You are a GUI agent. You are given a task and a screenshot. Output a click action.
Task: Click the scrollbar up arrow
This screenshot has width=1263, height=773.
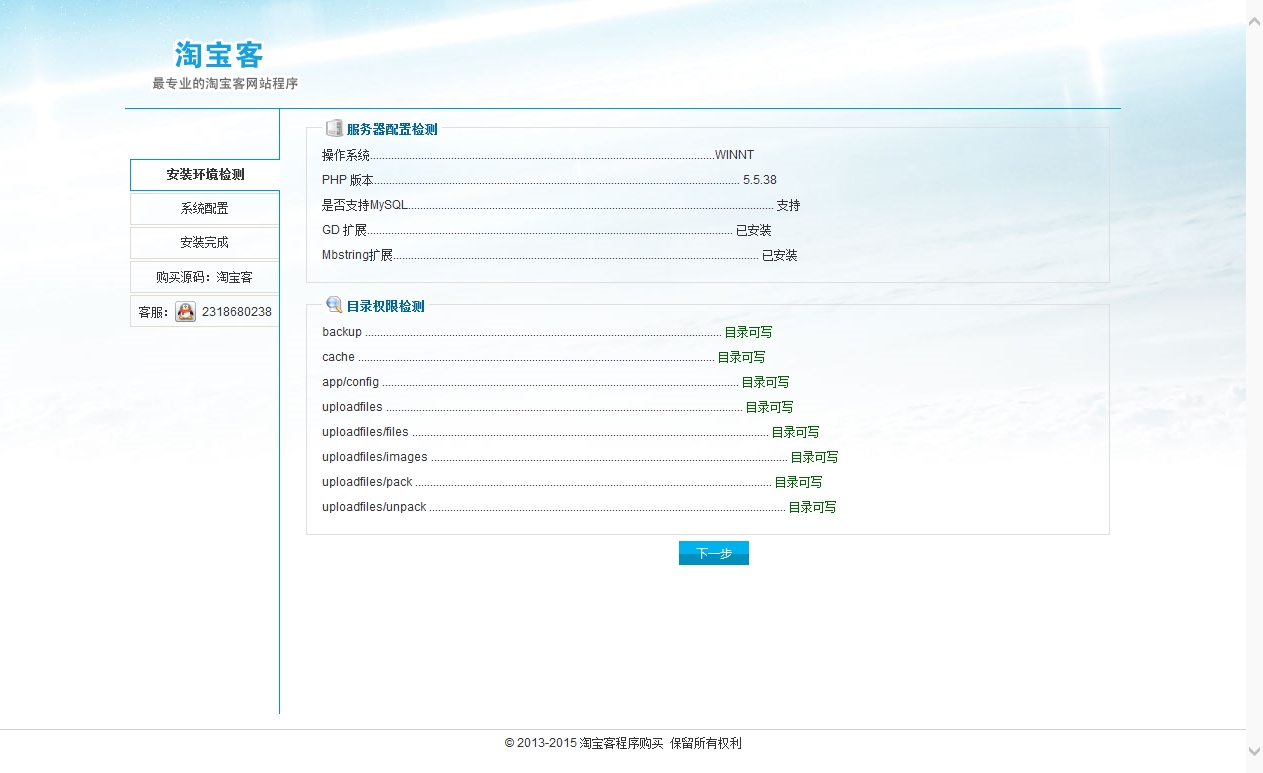coord(1255,21)
